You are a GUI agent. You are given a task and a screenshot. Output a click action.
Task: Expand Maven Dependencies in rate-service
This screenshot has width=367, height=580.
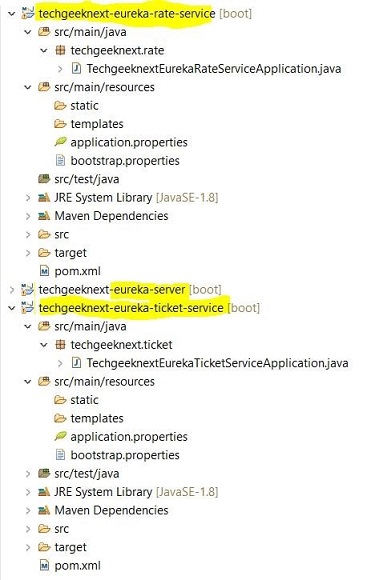28,216
